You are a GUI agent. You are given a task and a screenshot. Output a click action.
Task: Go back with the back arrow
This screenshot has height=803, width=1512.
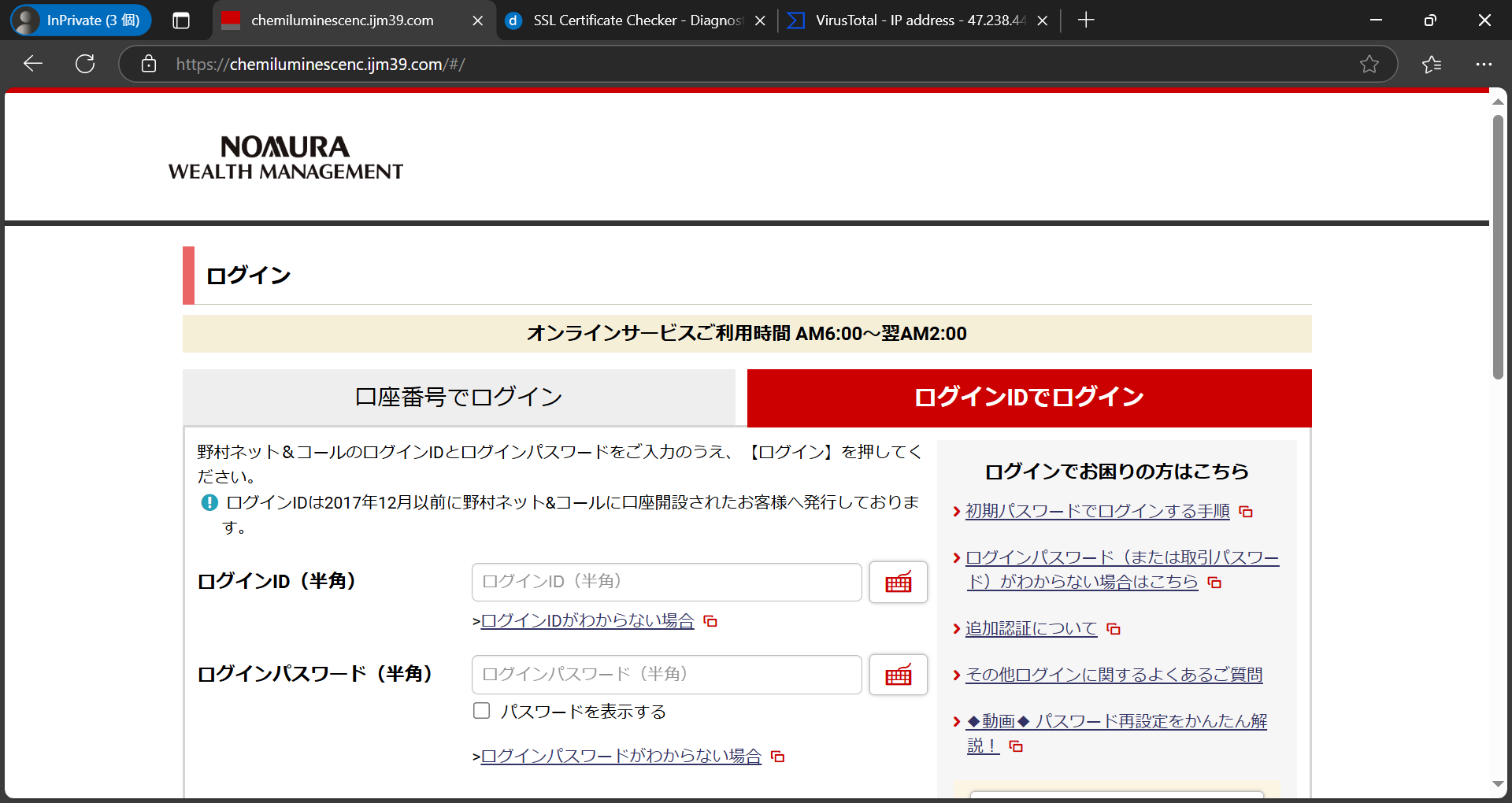(x=33, y=64)
